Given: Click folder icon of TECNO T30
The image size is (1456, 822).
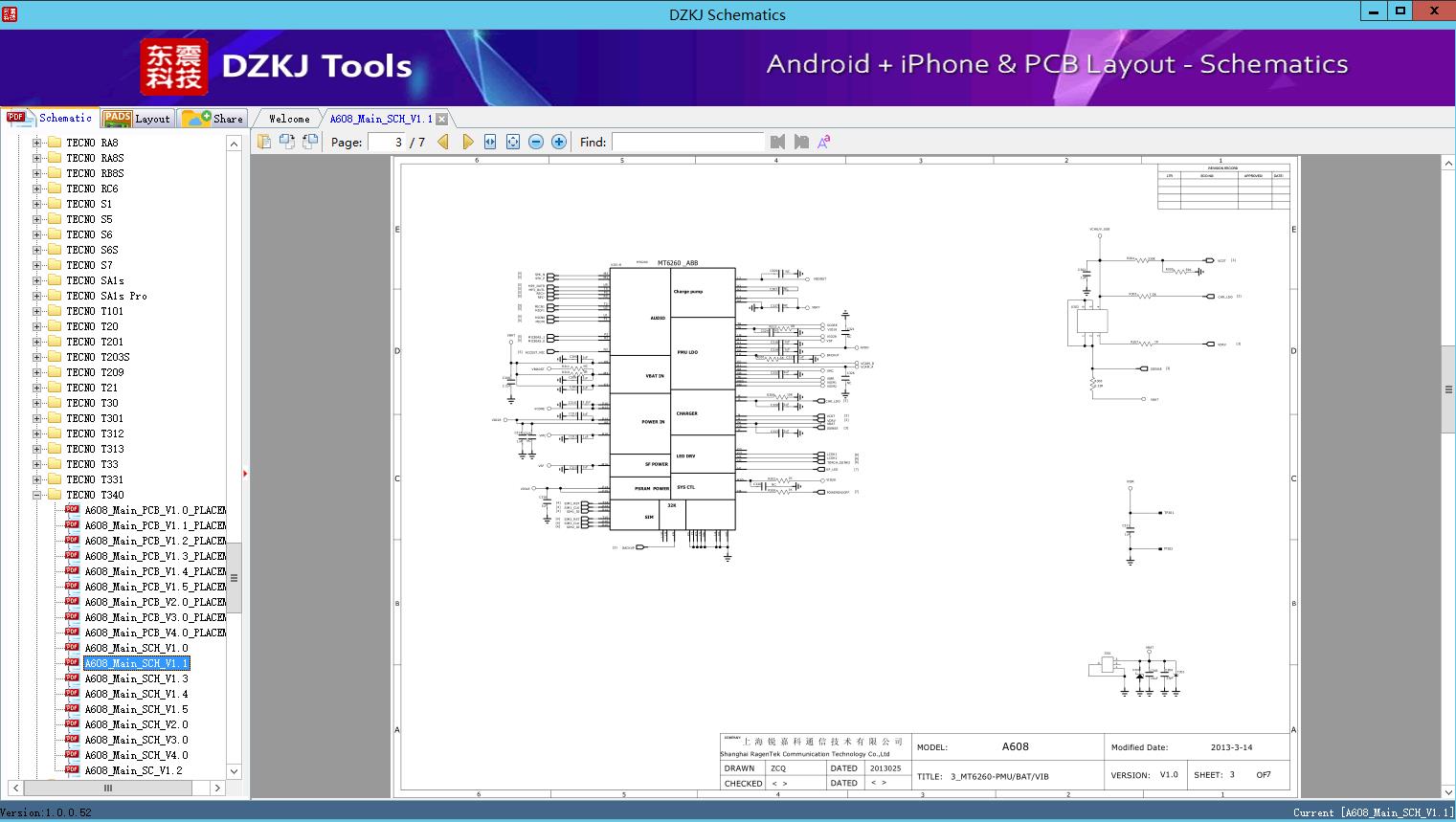Looking at the screenshot, I should tap(54, 403).
